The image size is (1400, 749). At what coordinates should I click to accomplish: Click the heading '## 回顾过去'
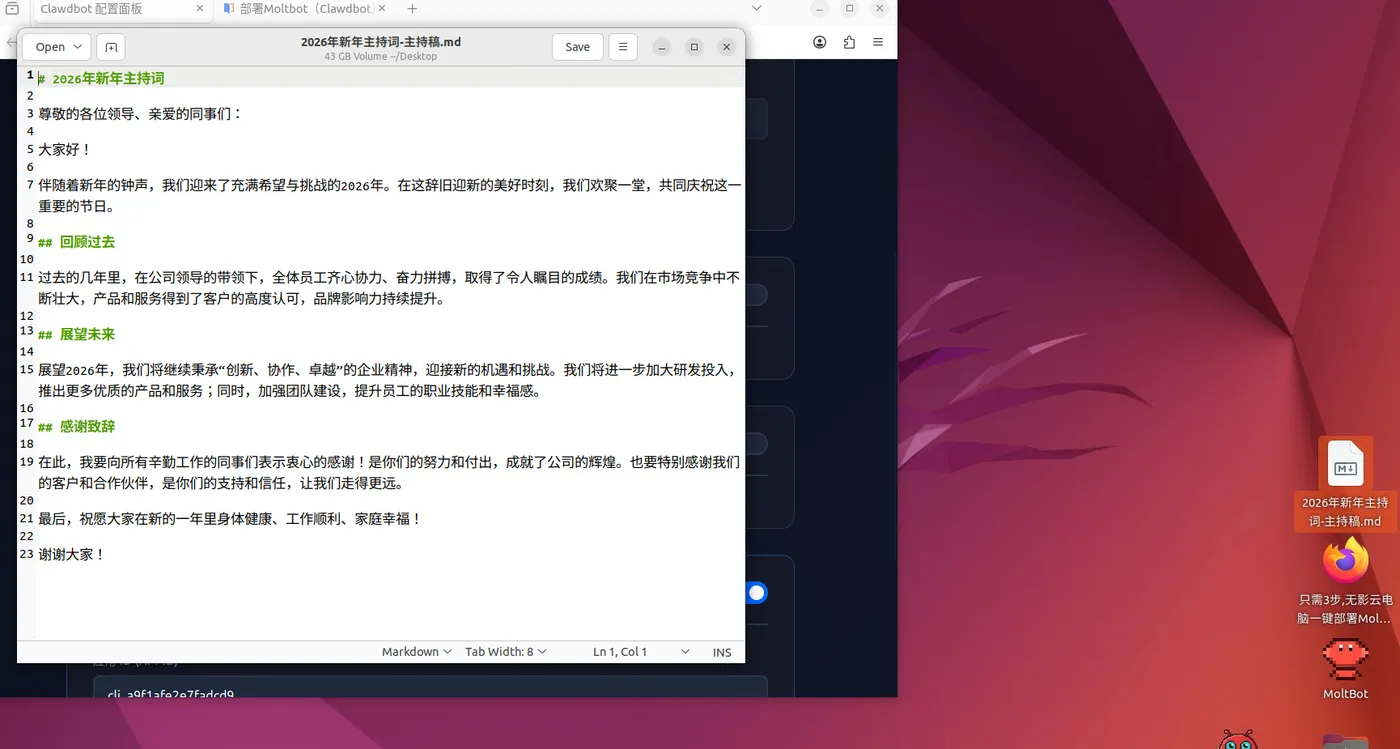tap(76, 242)
